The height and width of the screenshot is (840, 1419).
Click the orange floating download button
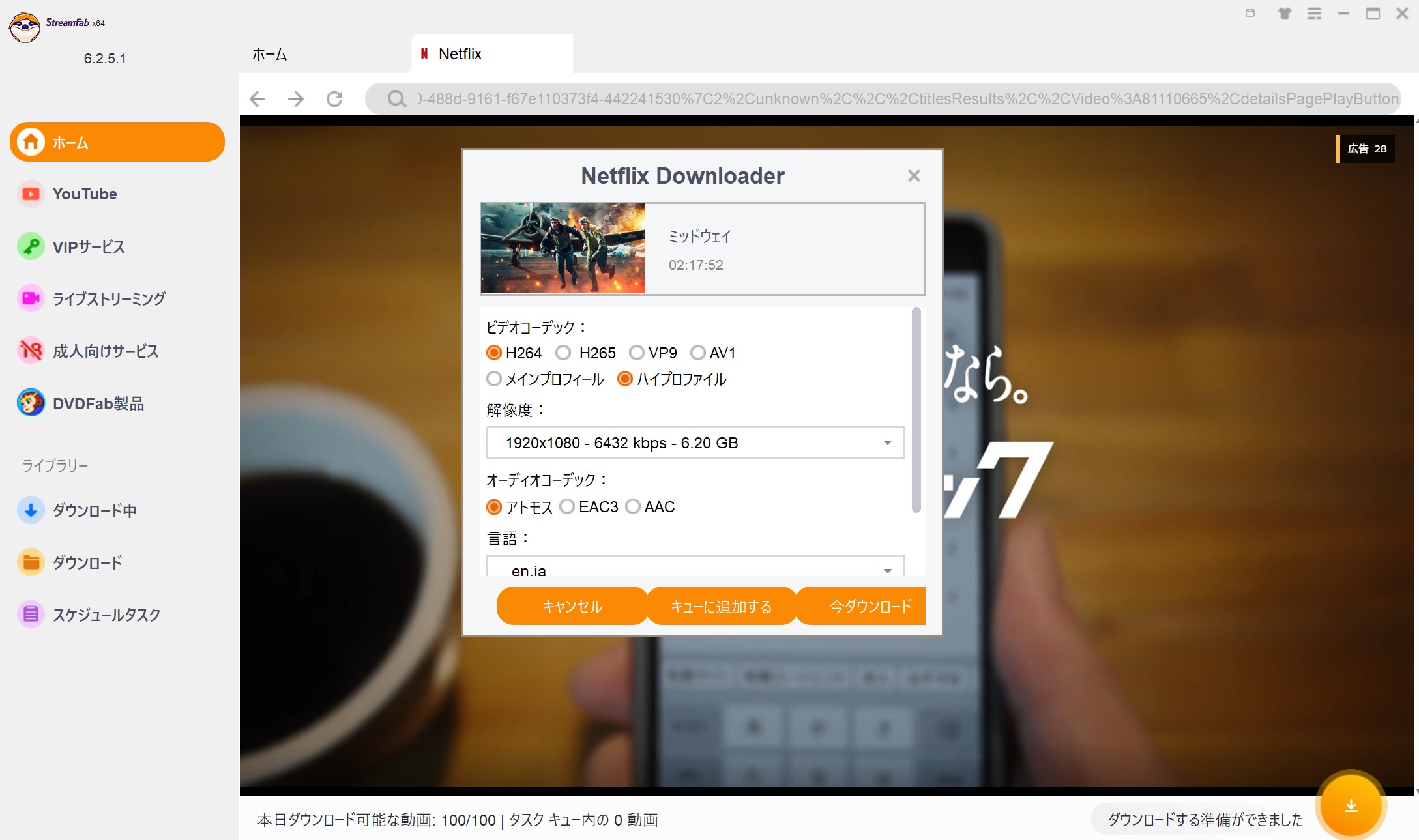pos(1351,805)
